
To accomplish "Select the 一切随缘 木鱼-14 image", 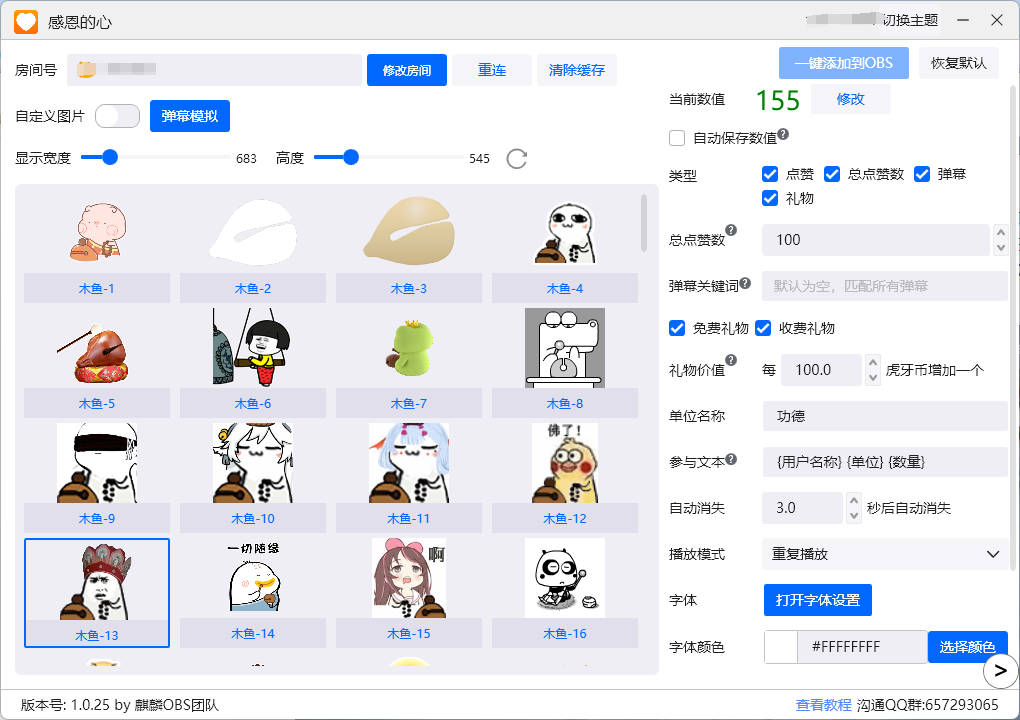I will (x=253, y=578).
